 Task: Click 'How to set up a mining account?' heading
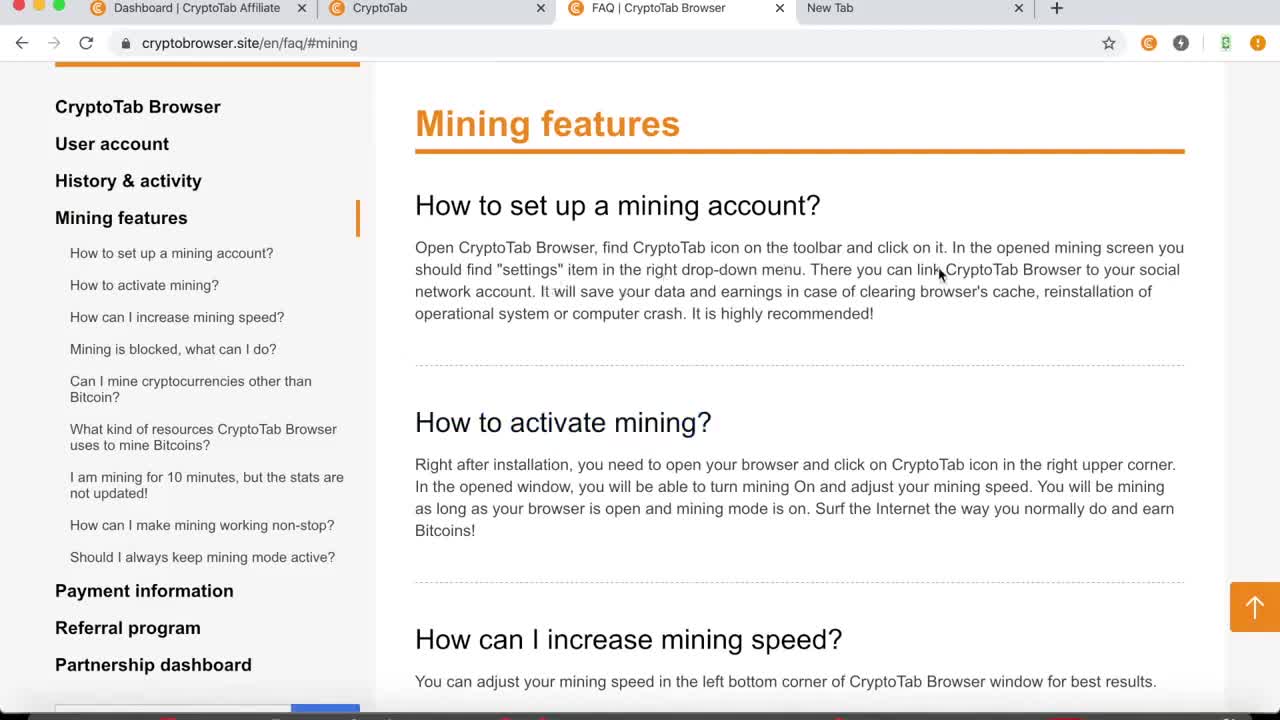(x=617, y=206)
